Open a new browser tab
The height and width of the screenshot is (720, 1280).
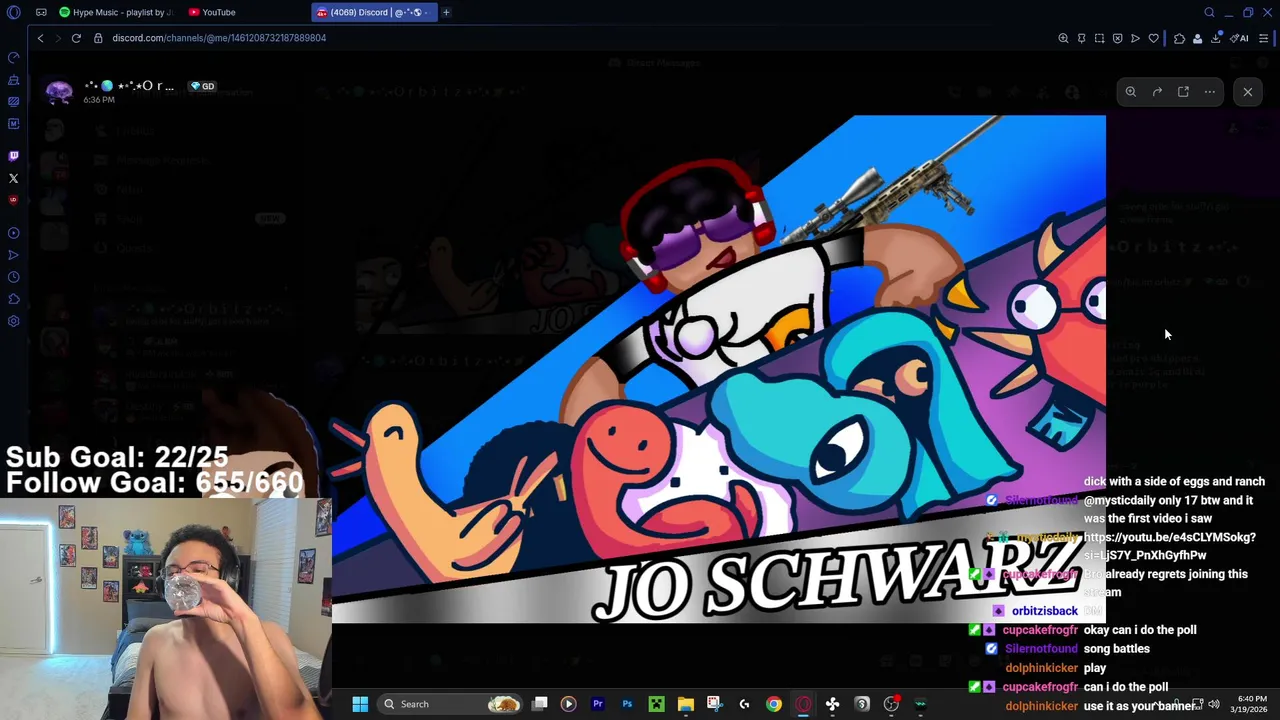pos(446,12)
